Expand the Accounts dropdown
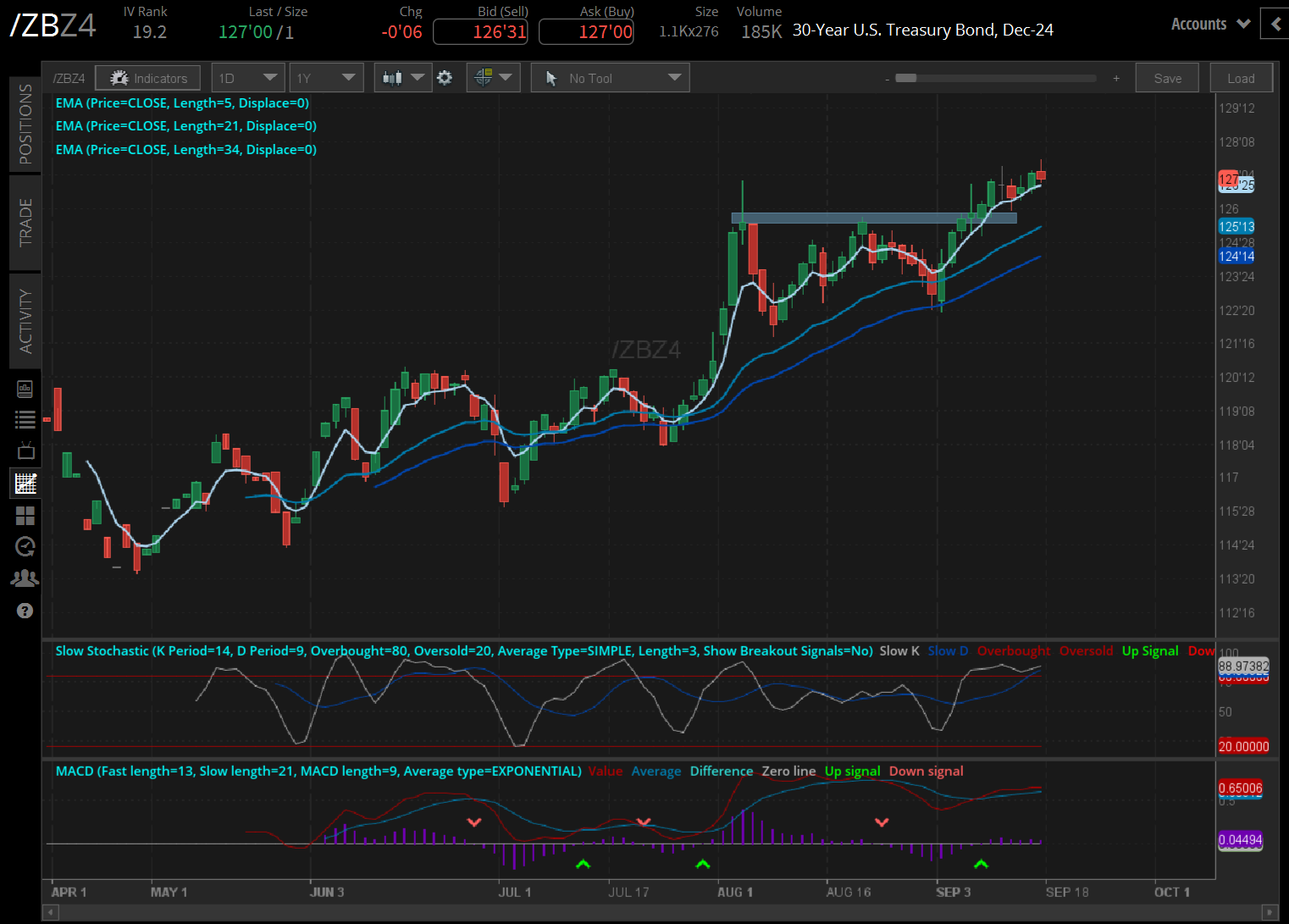The height and width of the screenshot is (924, 1289). tap(1210, 25)
